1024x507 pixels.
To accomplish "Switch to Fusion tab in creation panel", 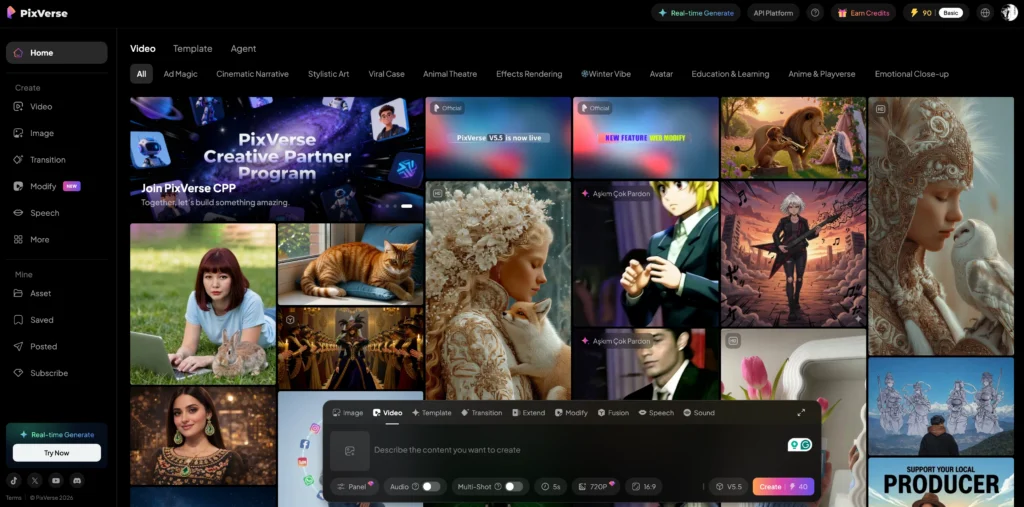I will 613,413.
